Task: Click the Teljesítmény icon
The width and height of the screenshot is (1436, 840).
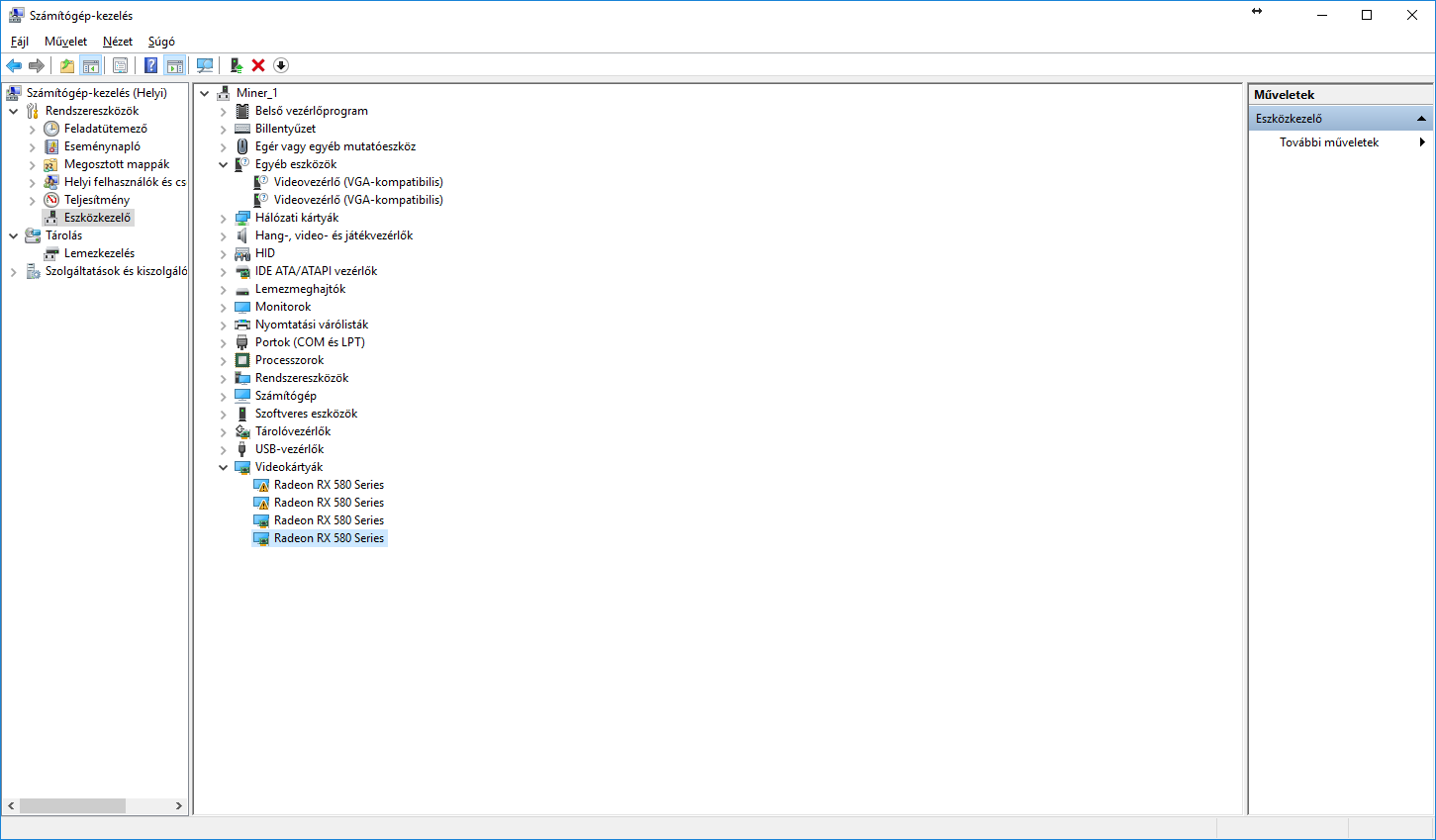Action: 51,200
